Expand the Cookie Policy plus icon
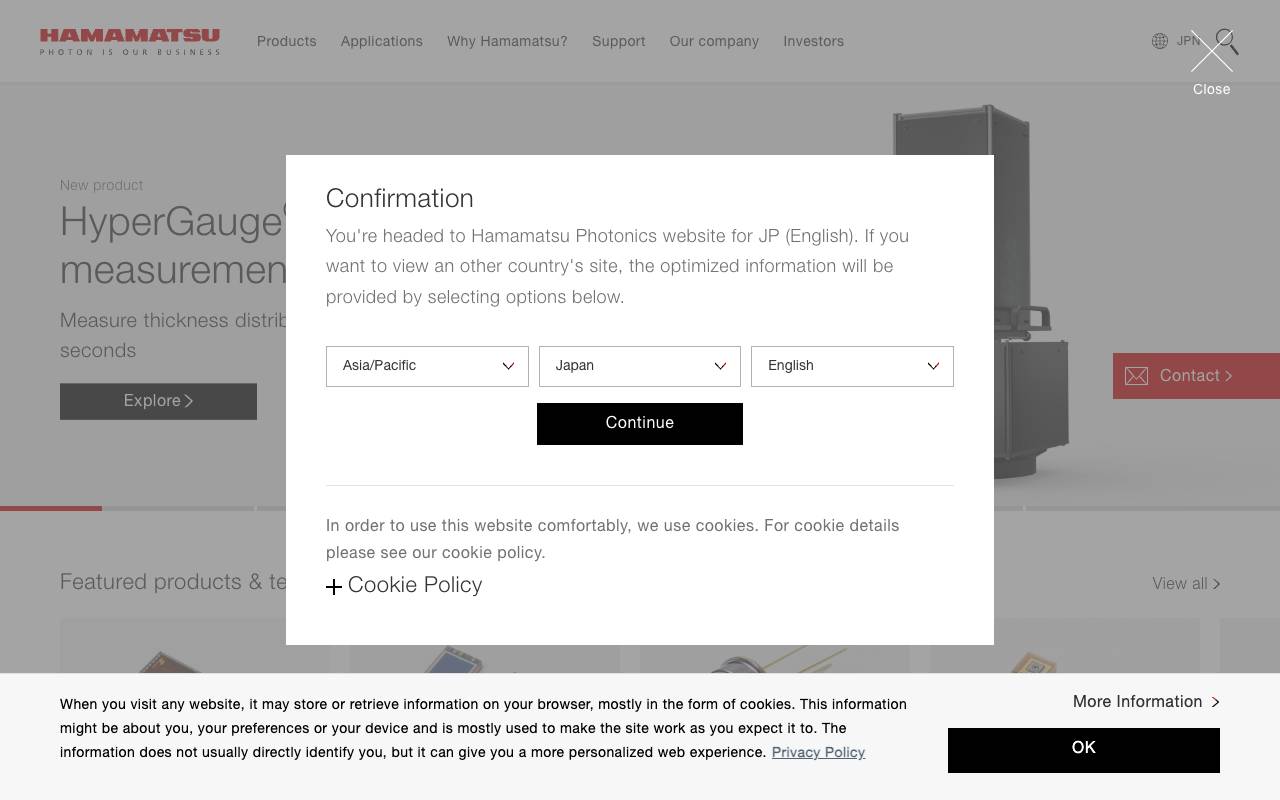The image size is (1280, 800). pos(334,587)
